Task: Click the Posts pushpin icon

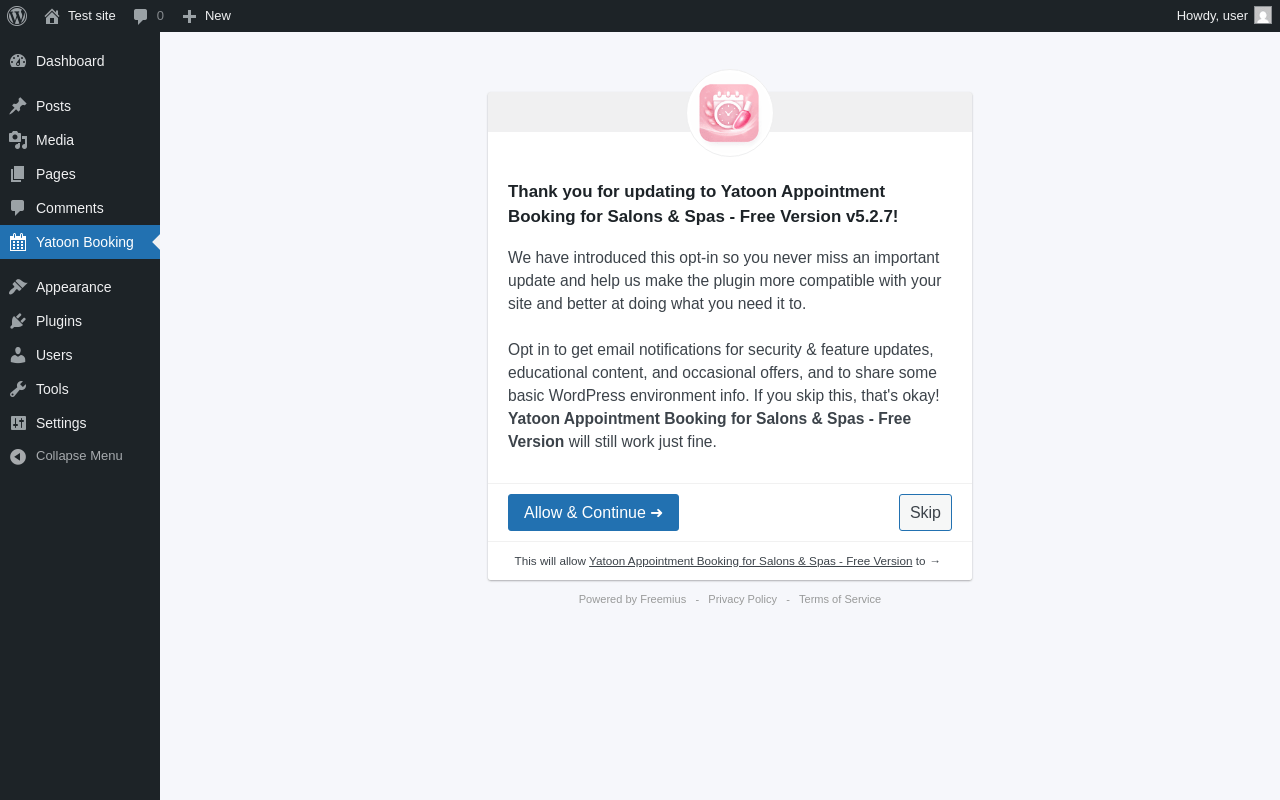Action: (x=18, y=106)
